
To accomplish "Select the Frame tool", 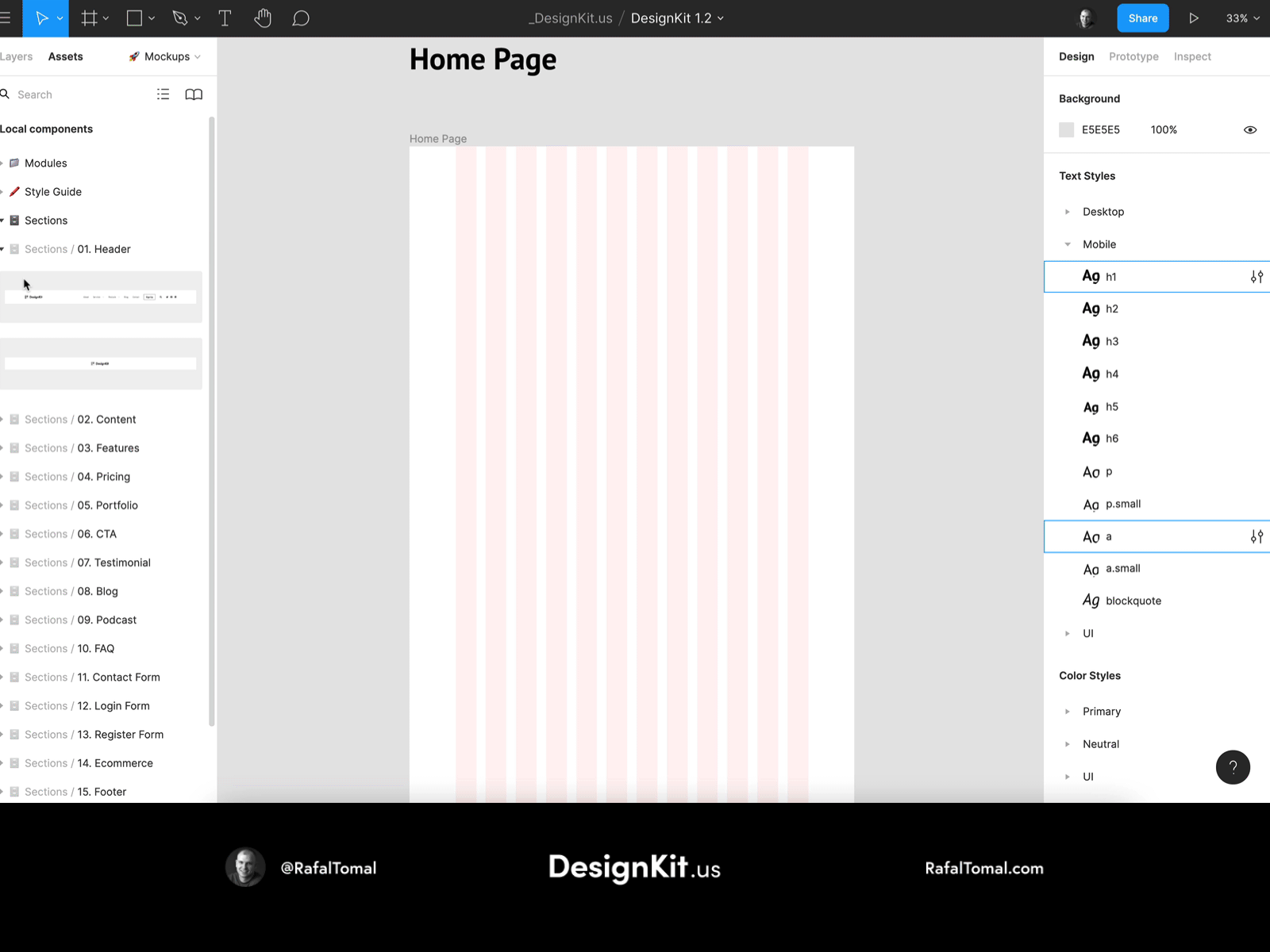I will [89, 18].
